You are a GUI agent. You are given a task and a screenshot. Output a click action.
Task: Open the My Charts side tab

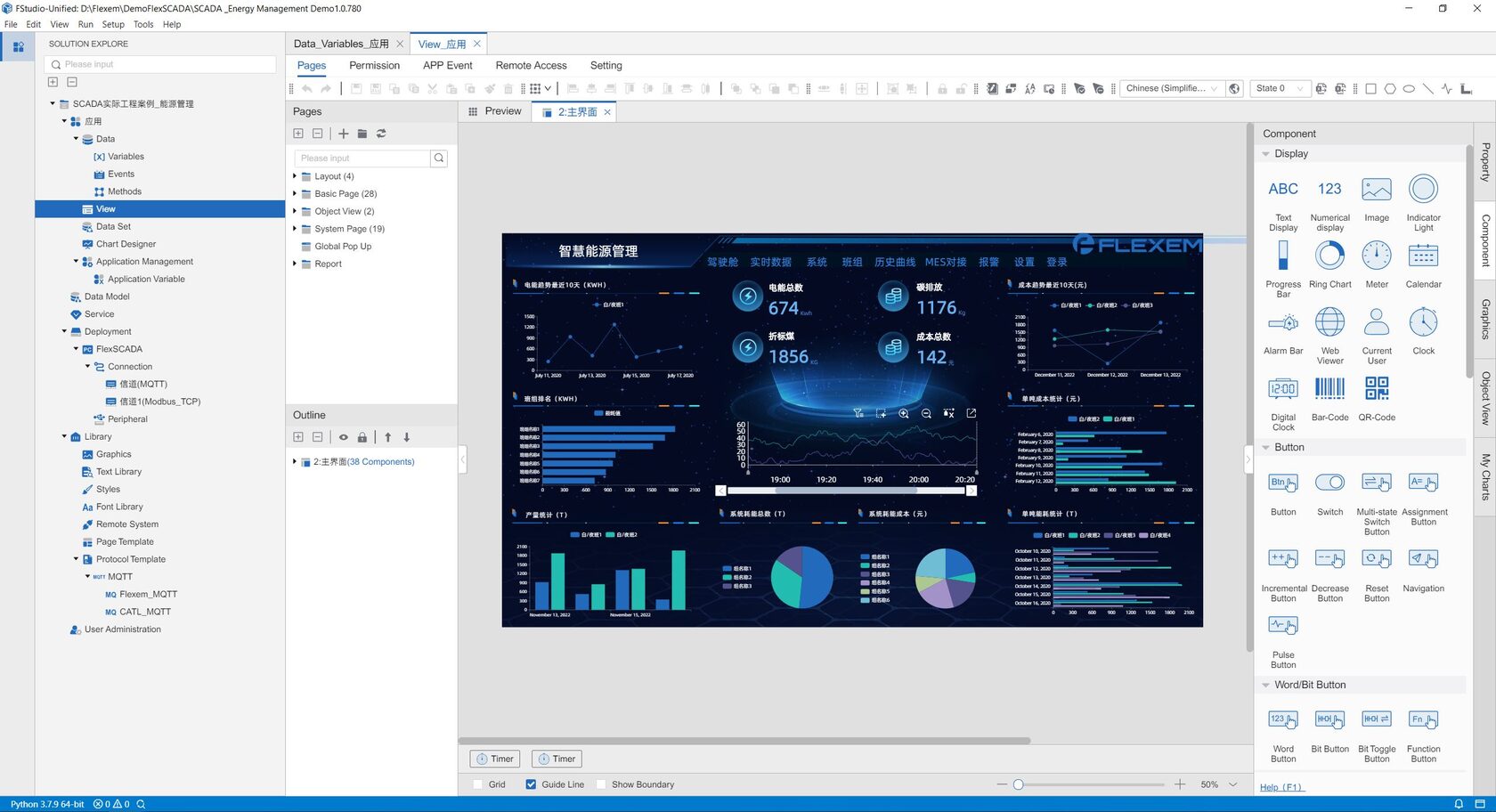pyautogui.click(x=1485, y=476)
